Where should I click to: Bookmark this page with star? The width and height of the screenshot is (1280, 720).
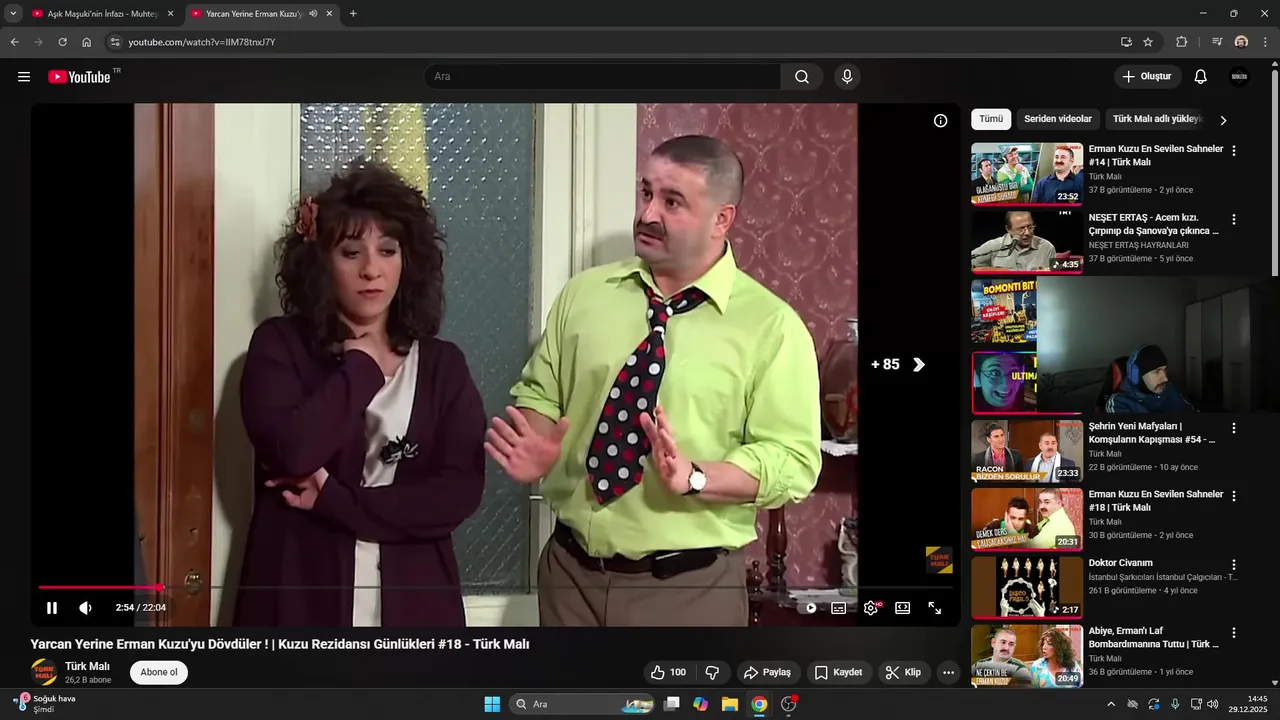click(1148, 42)
